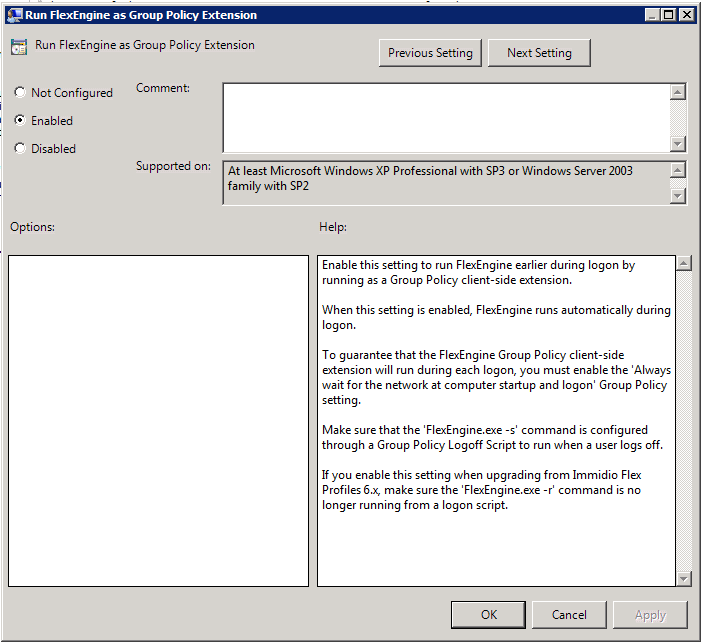The width and height of the screenshot is (704, 644).
Task: Cancel the policy dialog
Action: pos(569,614)
